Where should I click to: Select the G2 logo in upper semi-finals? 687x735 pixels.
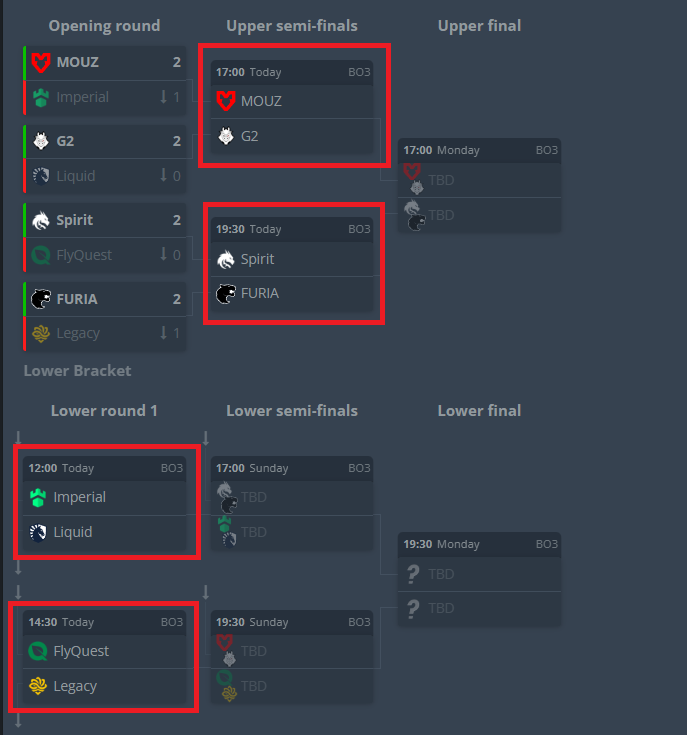pos(226,136)
